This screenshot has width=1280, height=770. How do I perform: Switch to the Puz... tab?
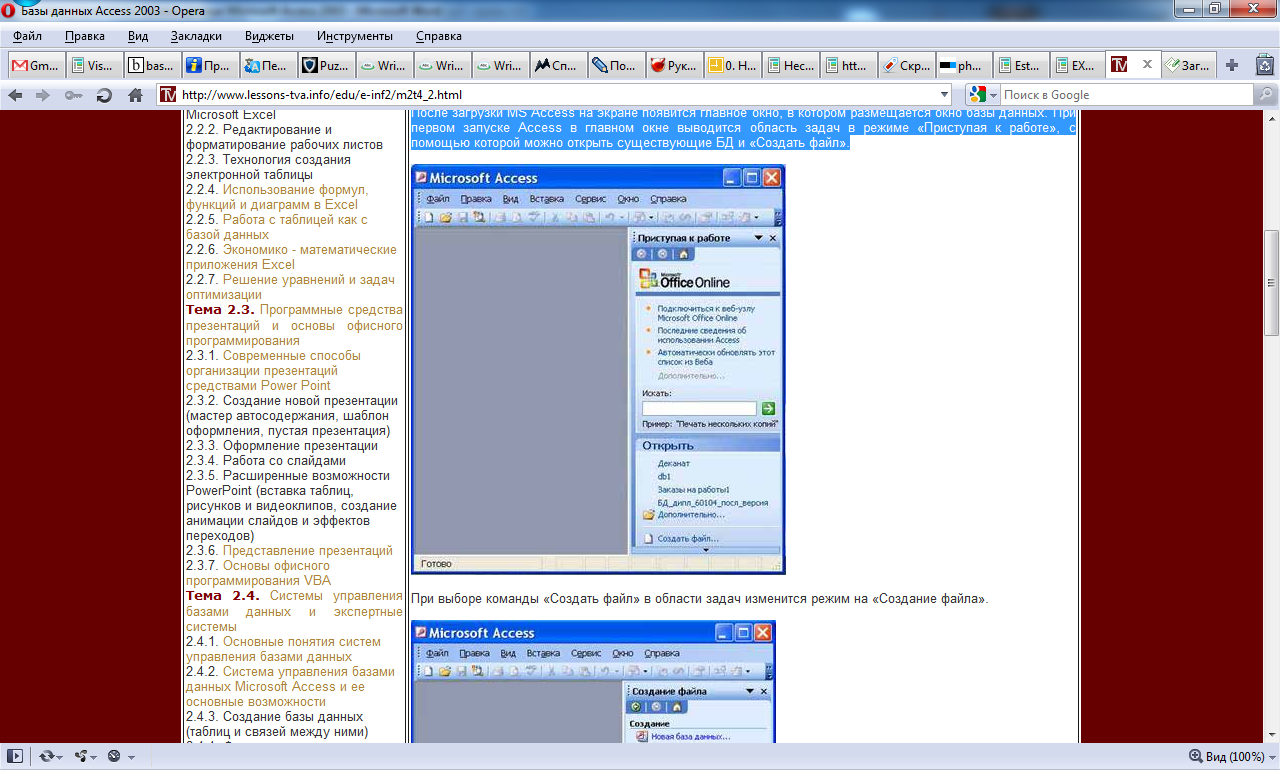[326, 66]
